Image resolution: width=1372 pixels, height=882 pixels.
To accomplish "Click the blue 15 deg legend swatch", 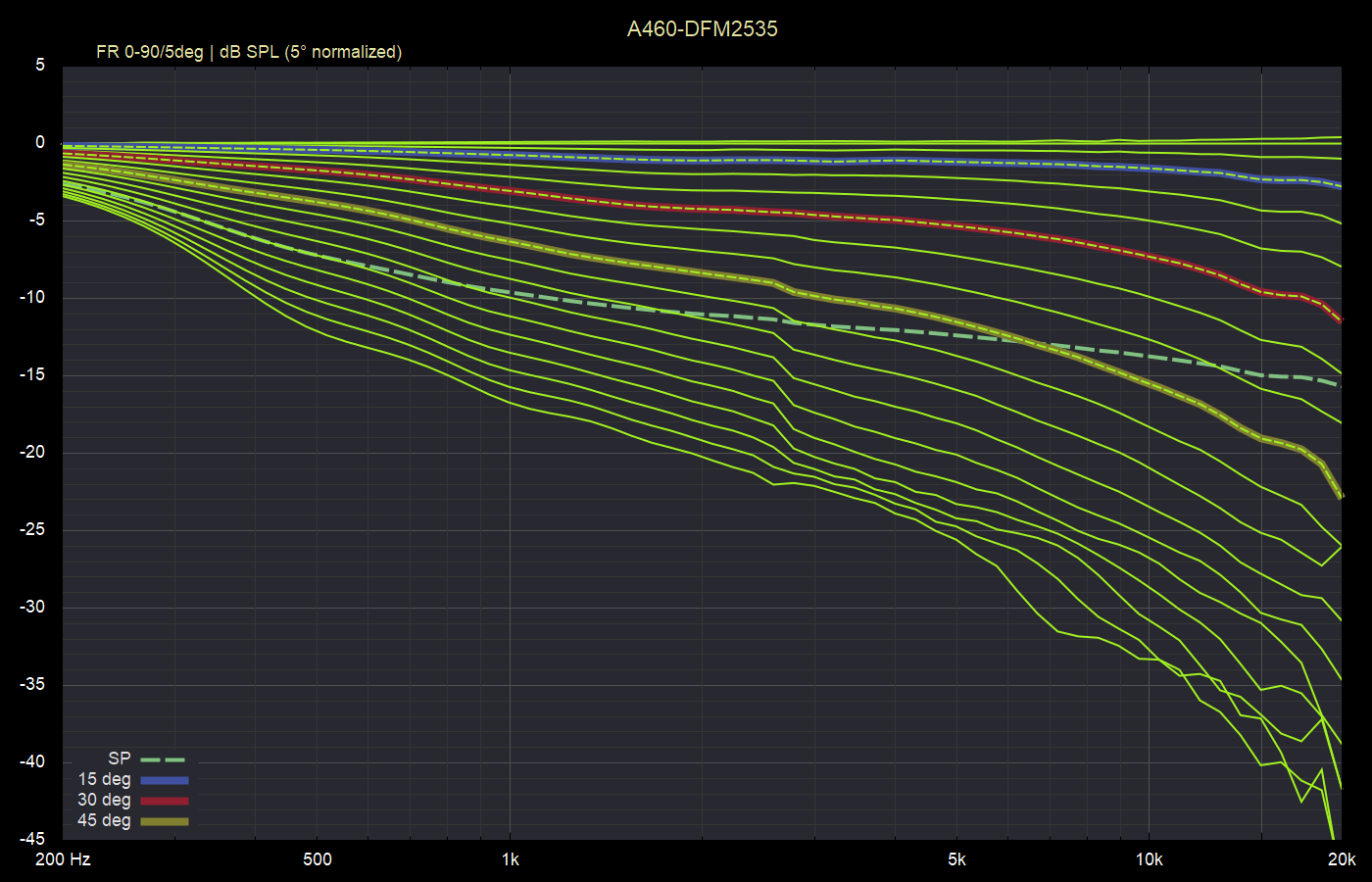I will (x=165, y=780).
